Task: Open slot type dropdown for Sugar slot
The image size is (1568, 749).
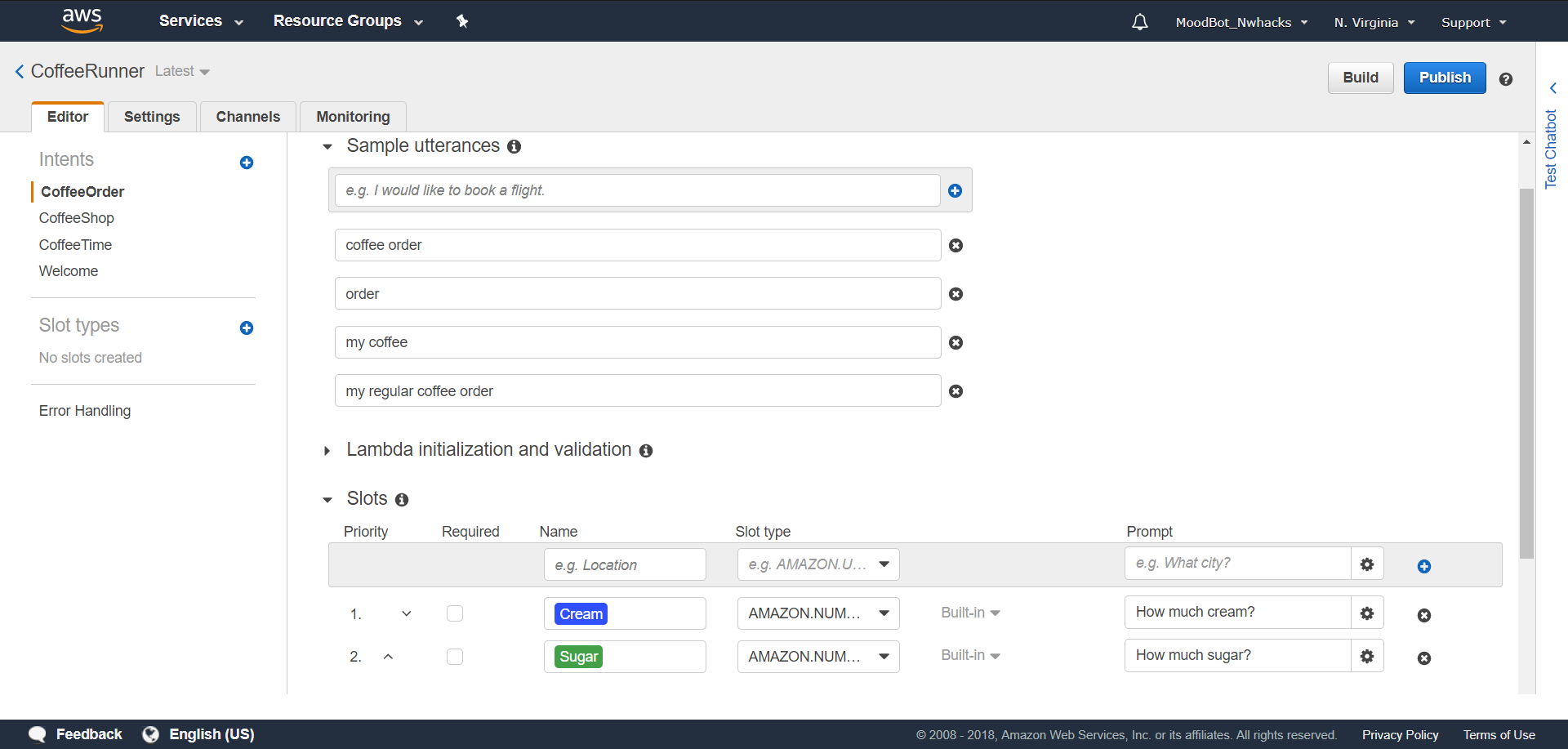Action: pos(818,657)
